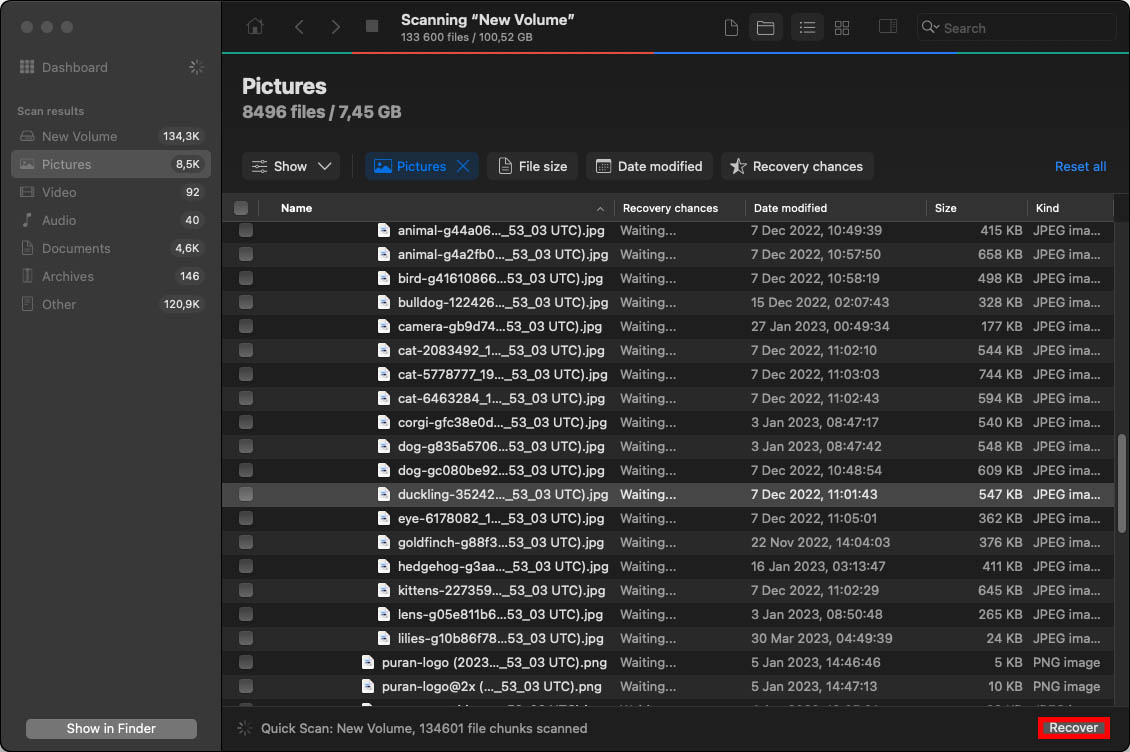Open the Recovery chances filter
1130x752 pixels.
pyautogui.click(x=797, y=166)
